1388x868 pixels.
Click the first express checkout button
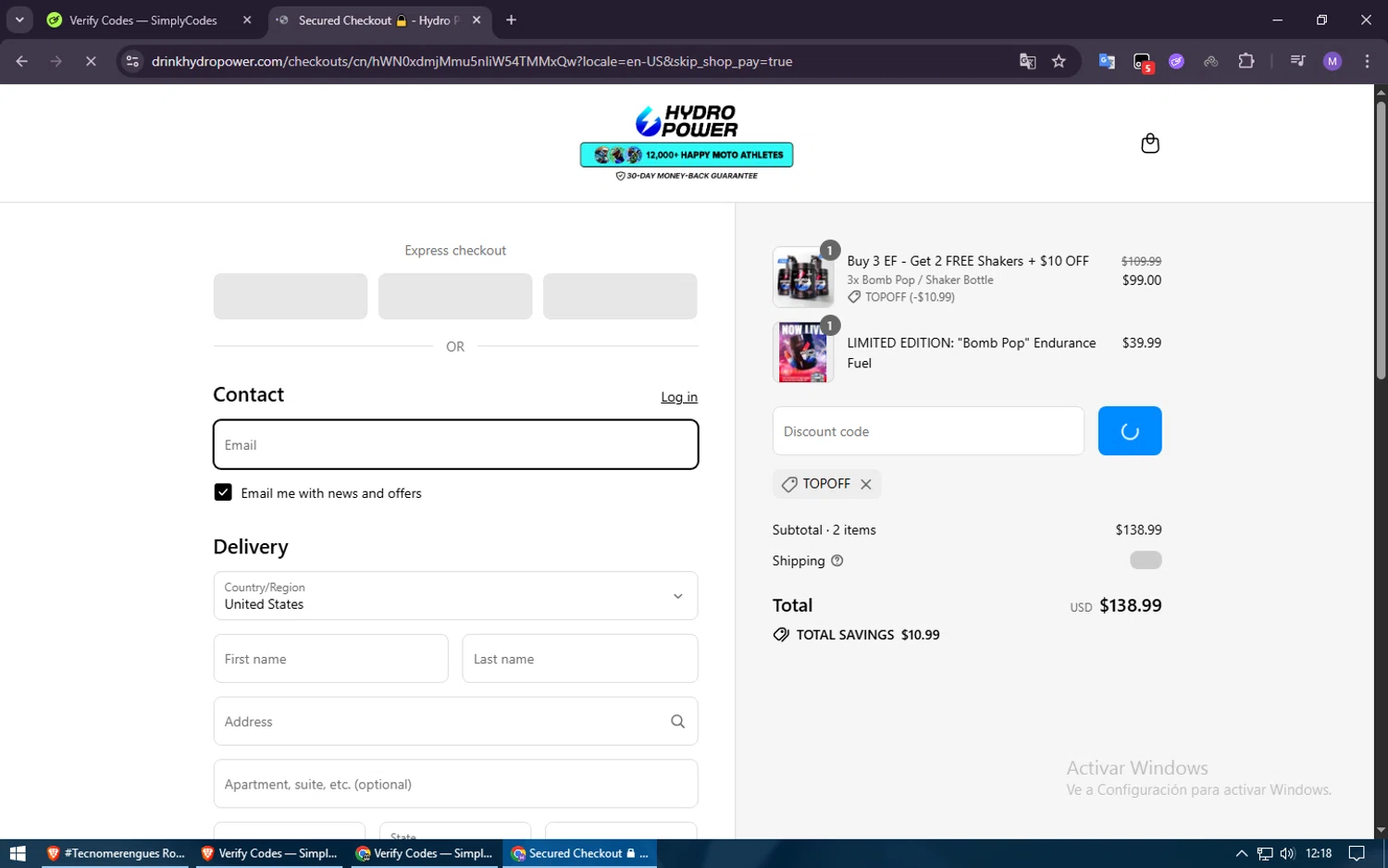pyautogui.click(x=291, y=296)
